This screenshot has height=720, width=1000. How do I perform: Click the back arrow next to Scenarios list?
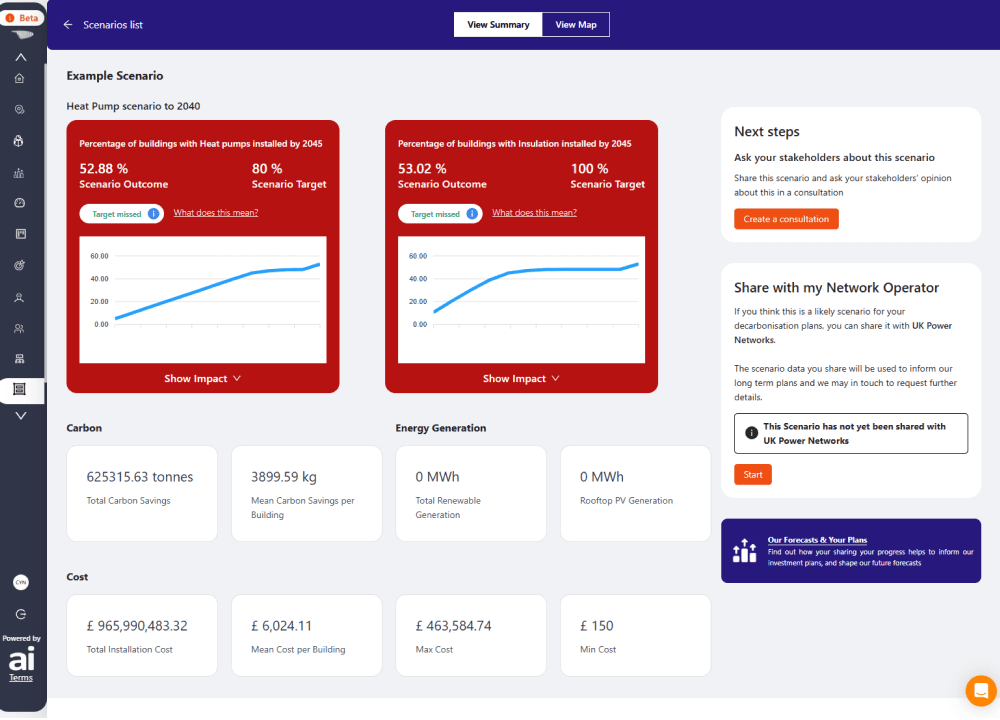pos(68,25)
